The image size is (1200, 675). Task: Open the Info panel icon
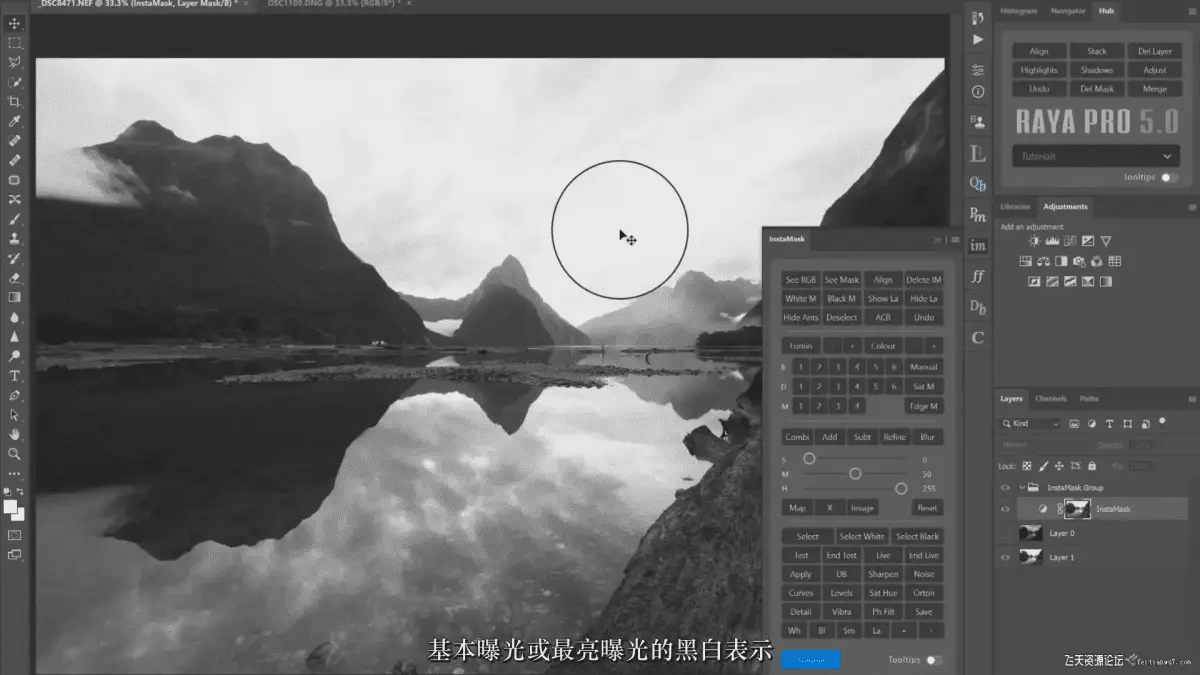[x=978, y=91]
